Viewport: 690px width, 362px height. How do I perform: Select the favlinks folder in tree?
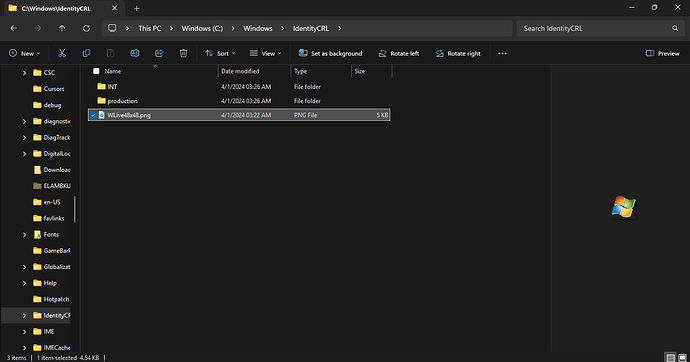[x=49, y=218]
